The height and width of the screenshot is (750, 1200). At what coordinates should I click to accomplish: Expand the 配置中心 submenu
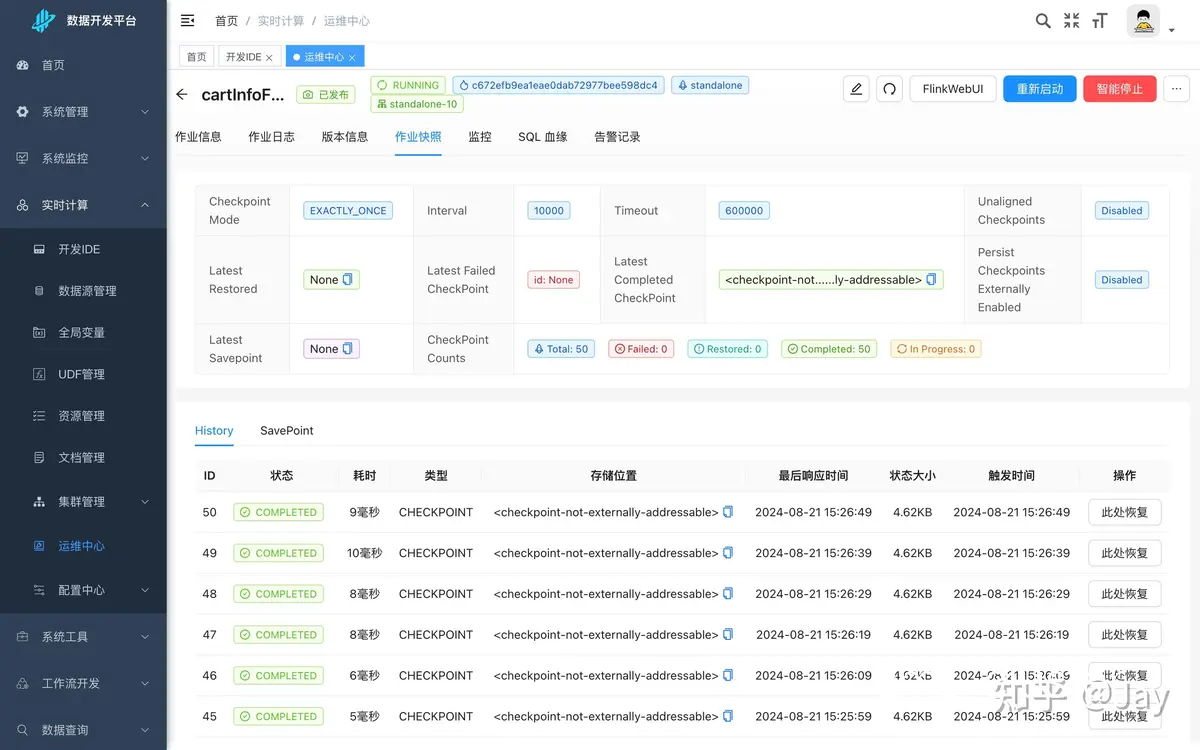click(83, 590)
